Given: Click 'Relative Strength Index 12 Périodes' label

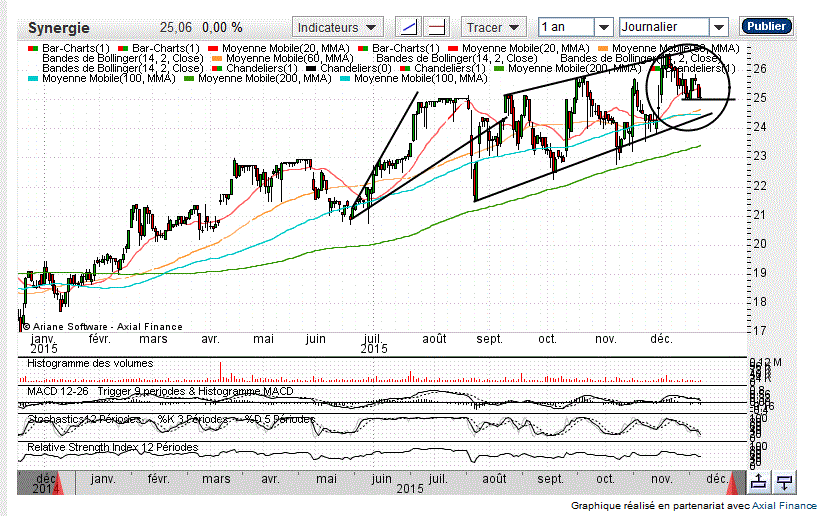Looking at the screenshot, I should (112, 448).
